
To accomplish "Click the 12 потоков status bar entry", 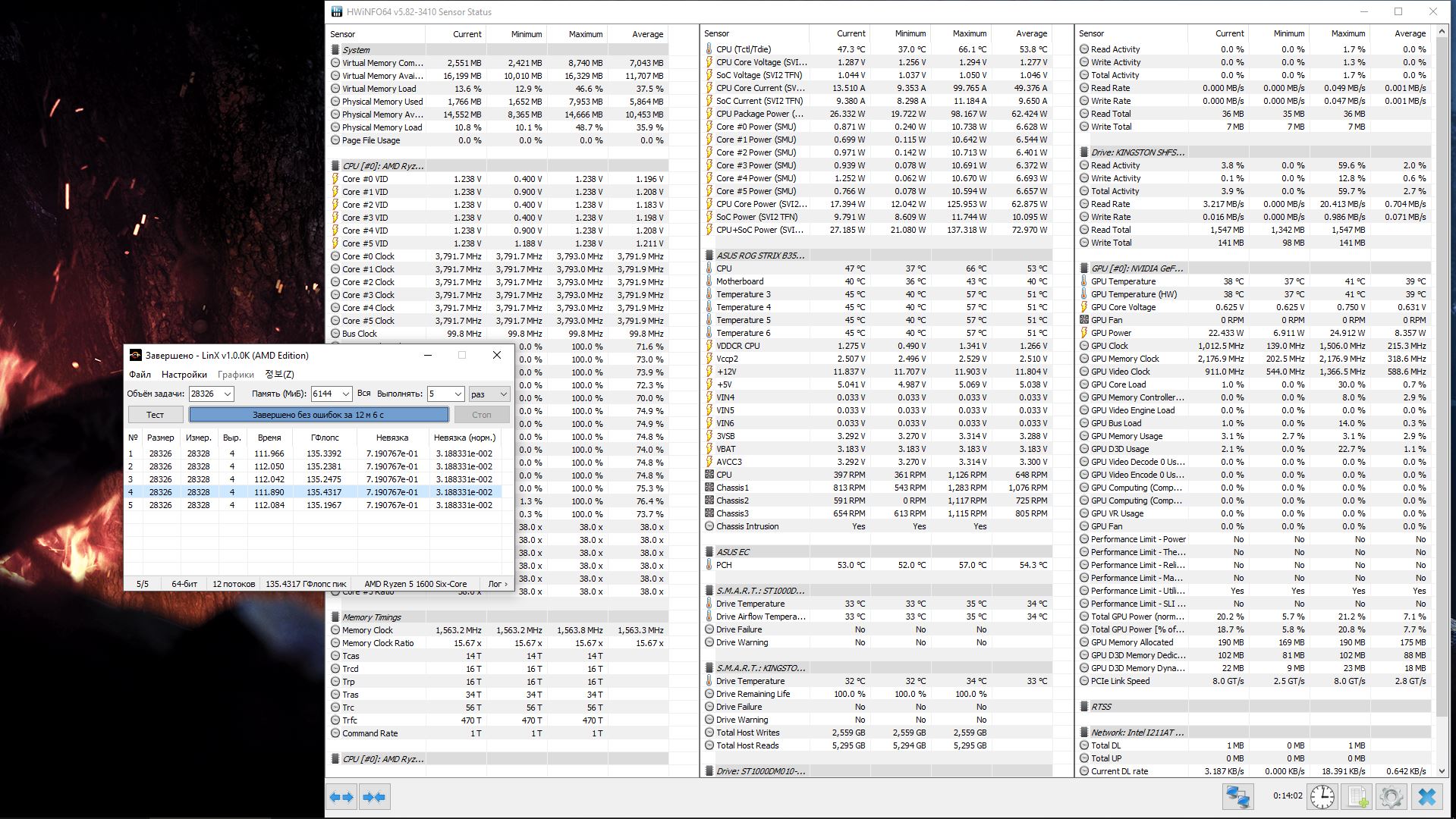I will click(234, 584).
